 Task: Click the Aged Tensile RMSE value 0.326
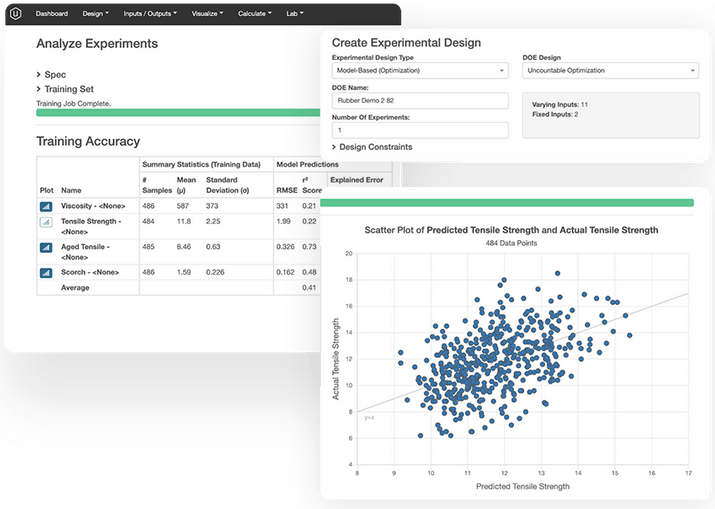point(285,246)
